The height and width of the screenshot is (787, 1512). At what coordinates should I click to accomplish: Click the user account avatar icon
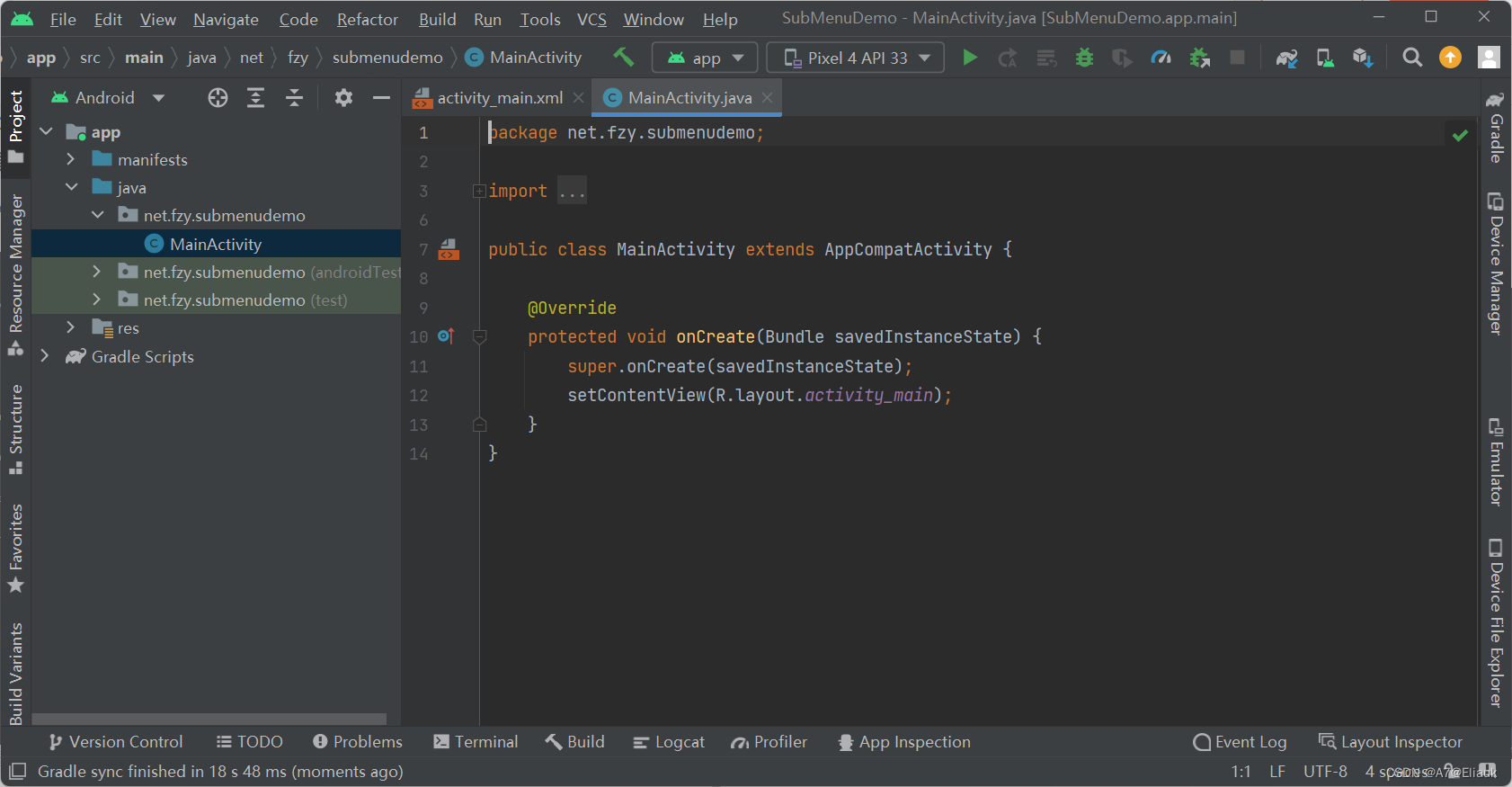1489,58
